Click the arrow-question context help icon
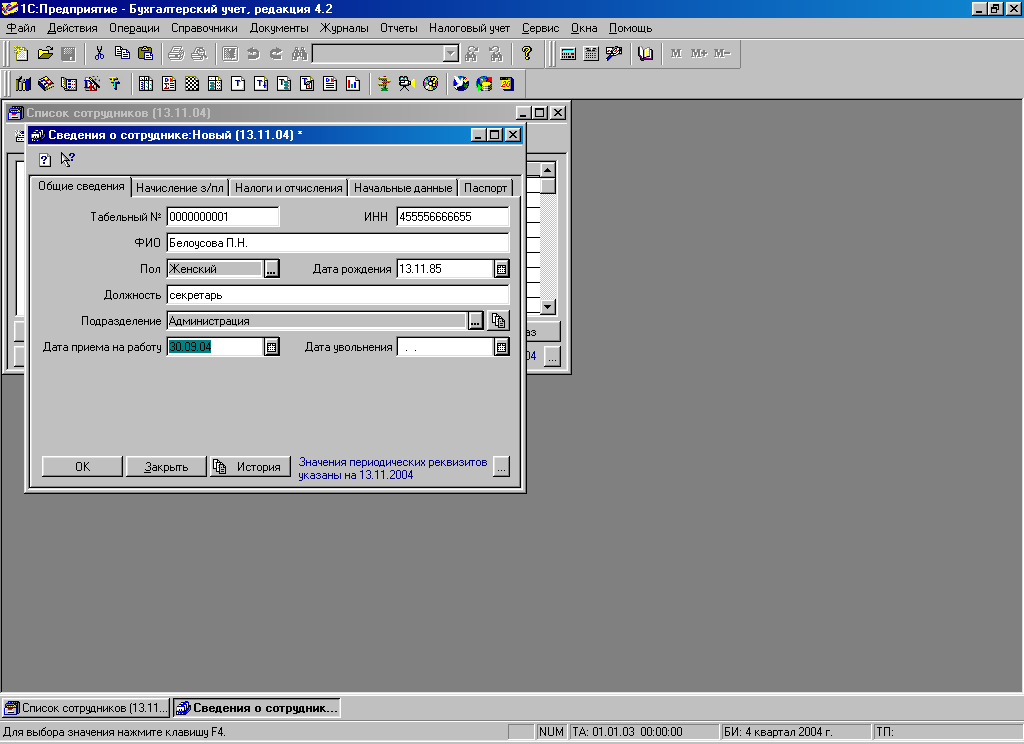Viewport: 1024px width, 744px height. pos(67,159)
